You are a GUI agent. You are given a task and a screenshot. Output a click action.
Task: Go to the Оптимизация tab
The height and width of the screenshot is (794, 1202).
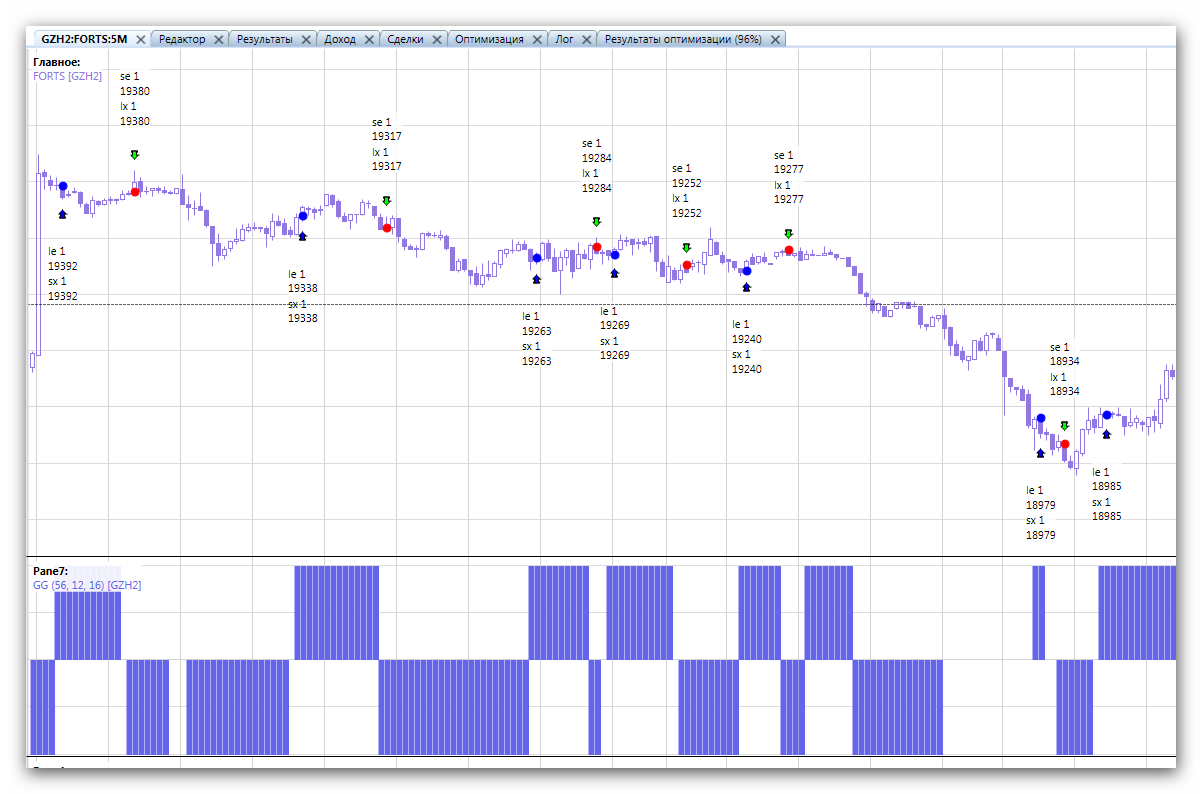click(x=489, y=40)
